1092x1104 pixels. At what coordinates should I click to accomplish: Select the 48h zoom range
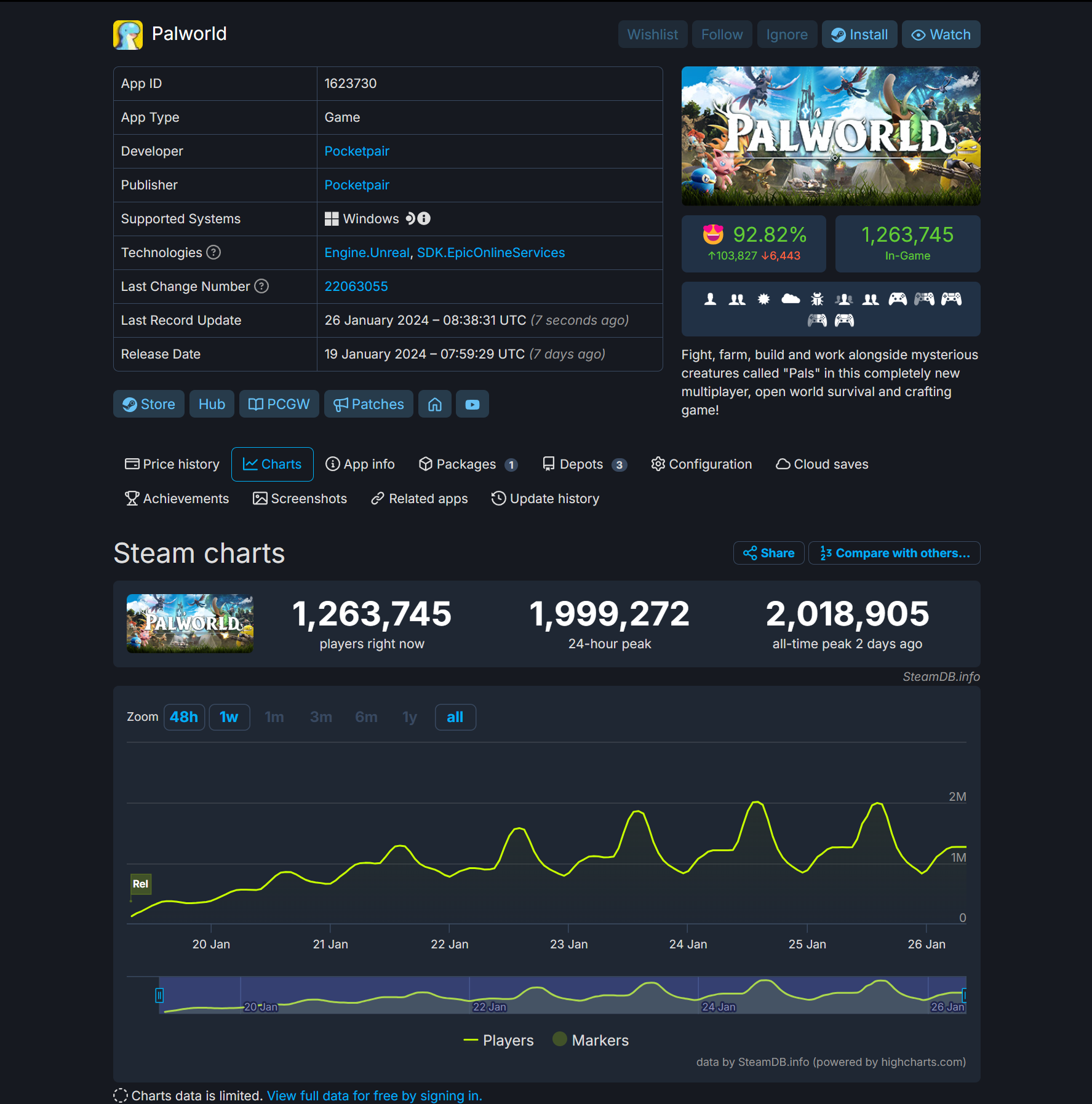click(x=184, y=717)
